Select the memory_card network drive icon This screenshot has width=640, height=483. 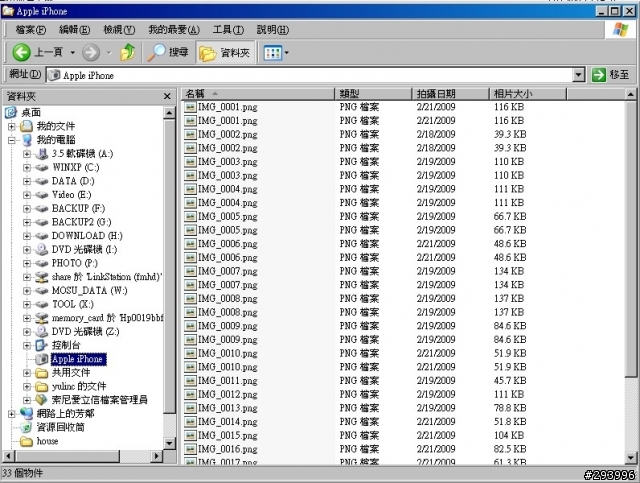(41, 318)
